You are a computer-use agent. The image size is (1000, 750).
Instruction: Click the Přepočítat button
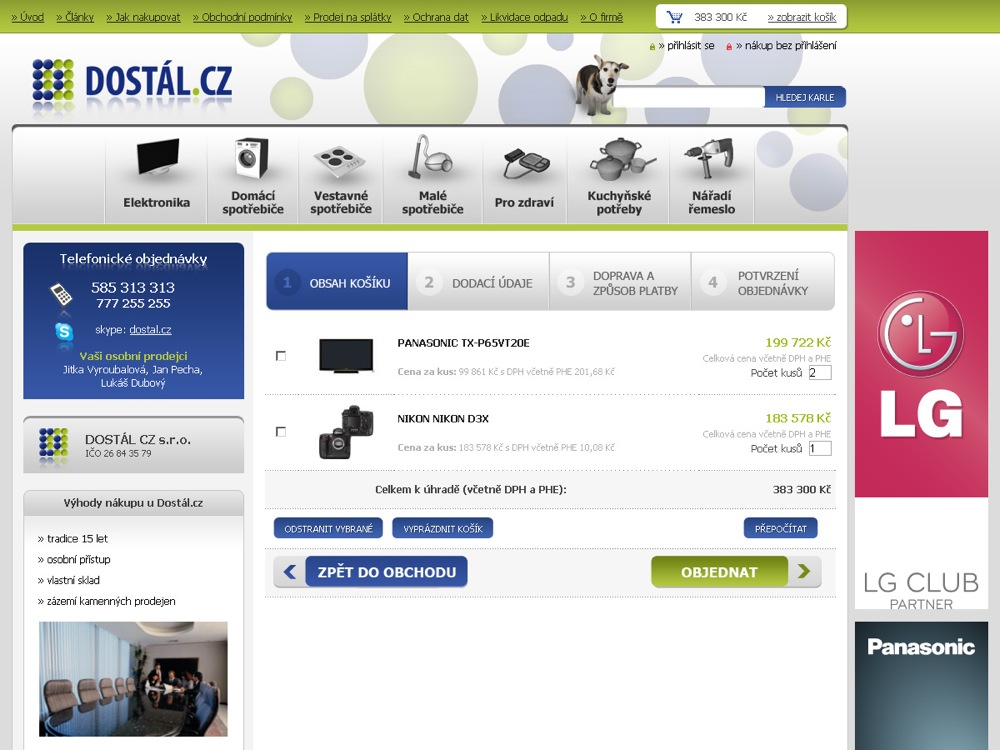781,528
